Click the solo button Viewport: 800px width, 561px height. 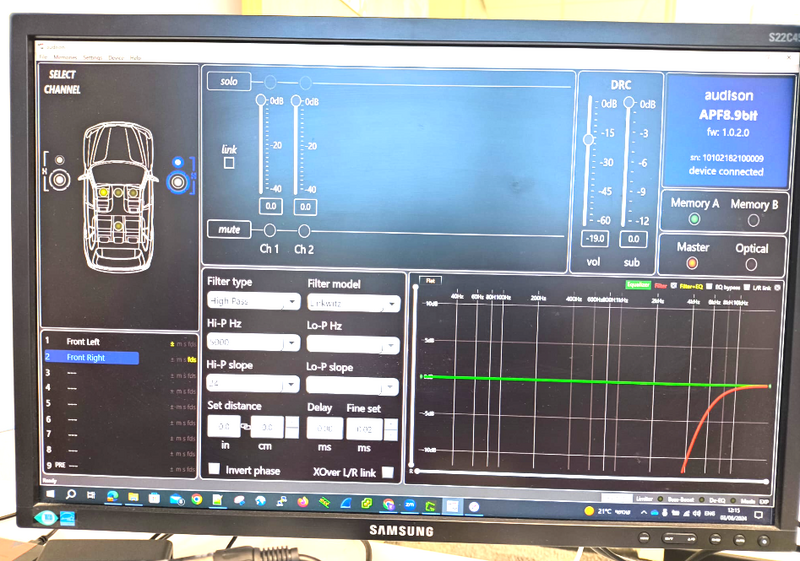(x=229, y=81)
